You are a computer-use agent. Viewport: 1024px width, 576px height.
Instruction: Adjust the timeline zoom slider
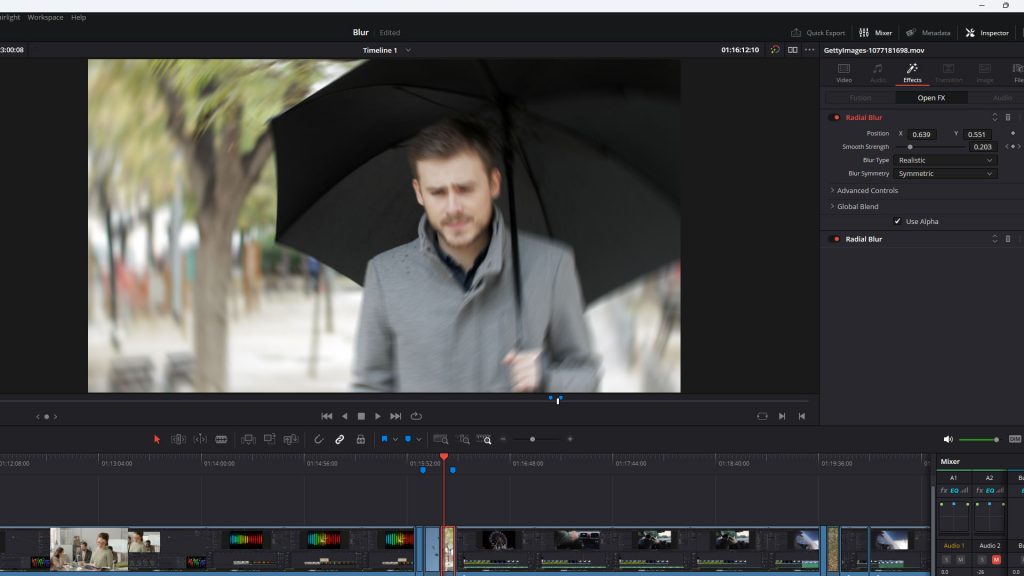coord(532,440)
